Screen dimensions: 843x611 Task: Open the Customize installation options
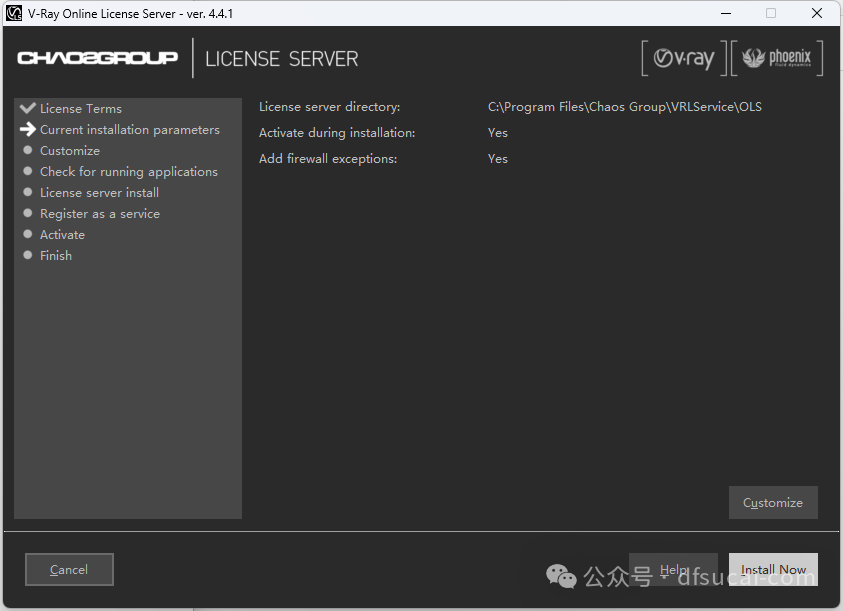(x=773, y=502)
